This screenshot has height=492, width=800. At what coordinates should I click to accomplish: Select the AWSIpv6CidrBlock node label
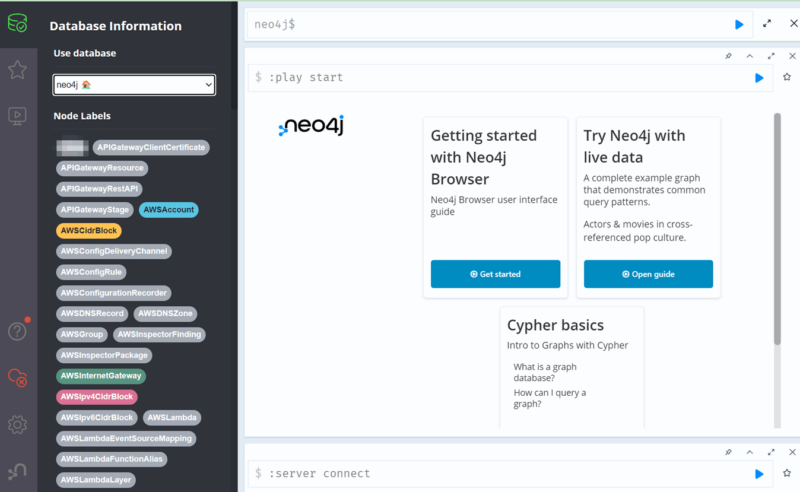click(x=96, y=417)
